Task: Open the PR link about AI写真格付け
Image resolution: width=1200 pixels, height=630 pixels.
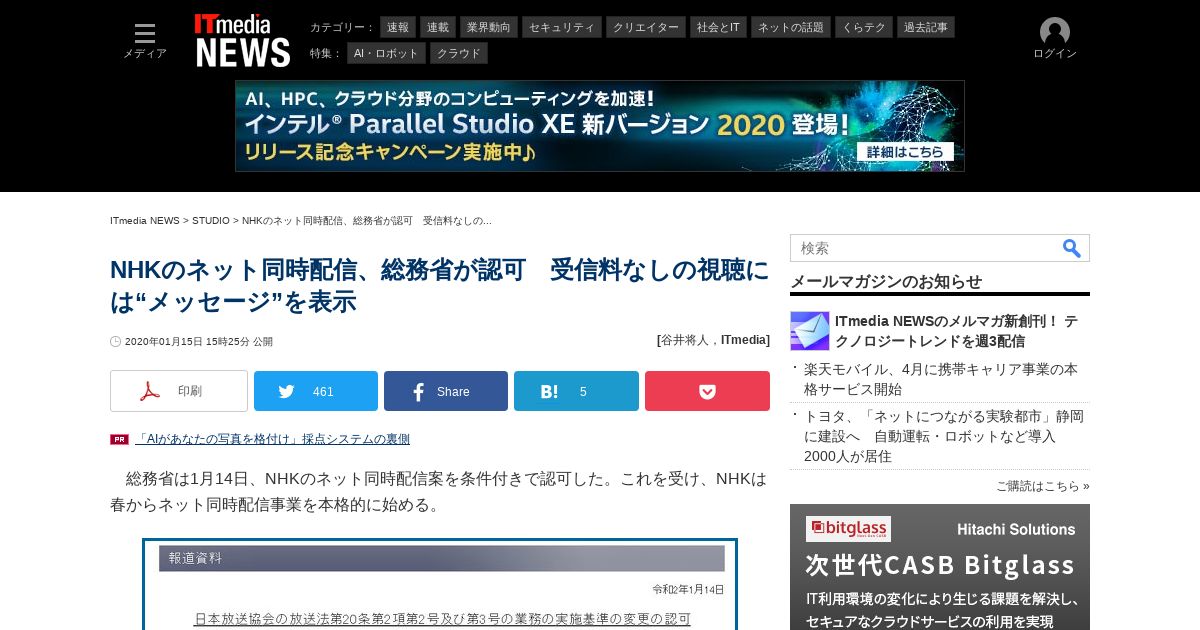Action: [x=272, y=439]
